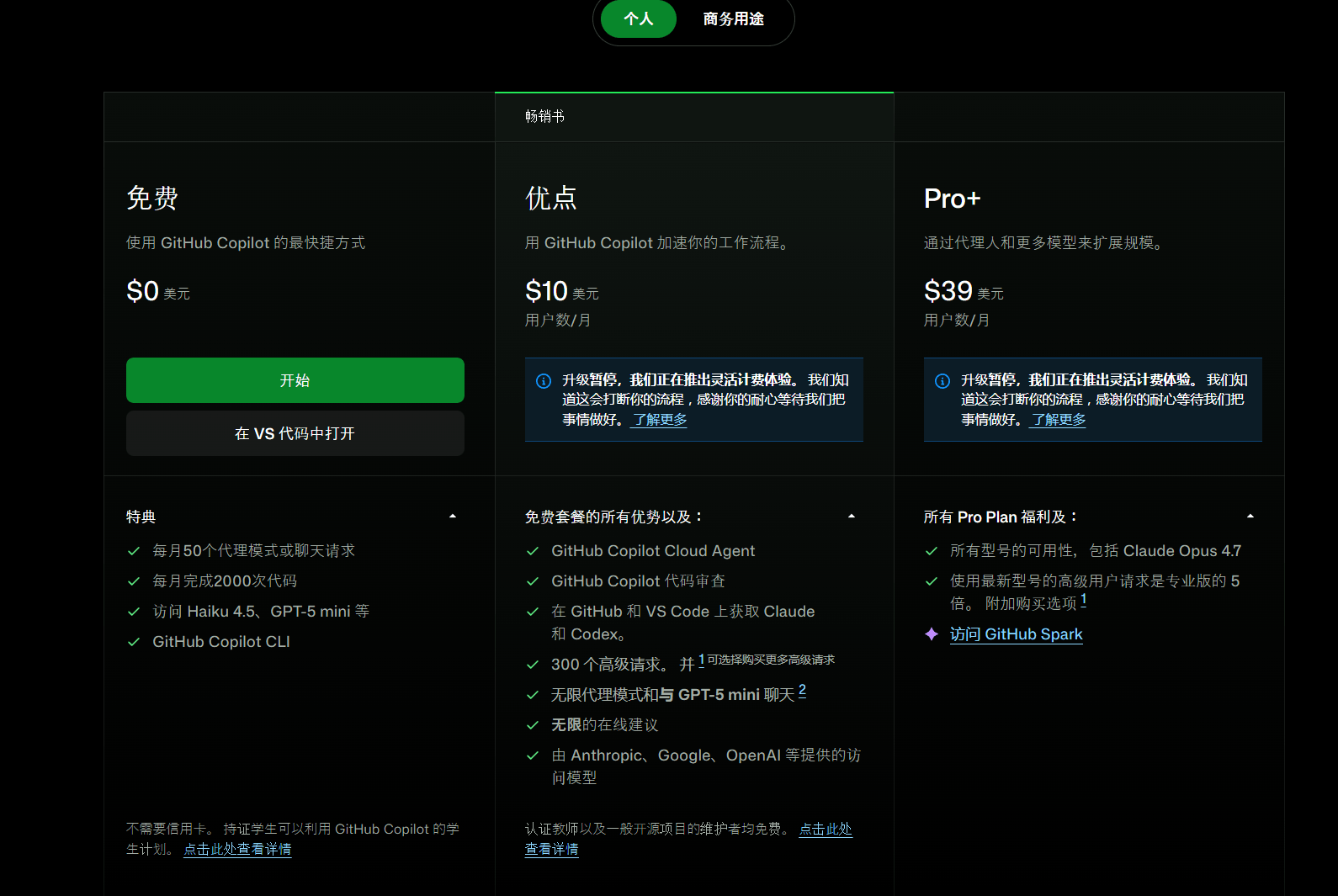
Task: Open 了解更多 link in the Pro+ plan notice
Action: coord(1058,419)
